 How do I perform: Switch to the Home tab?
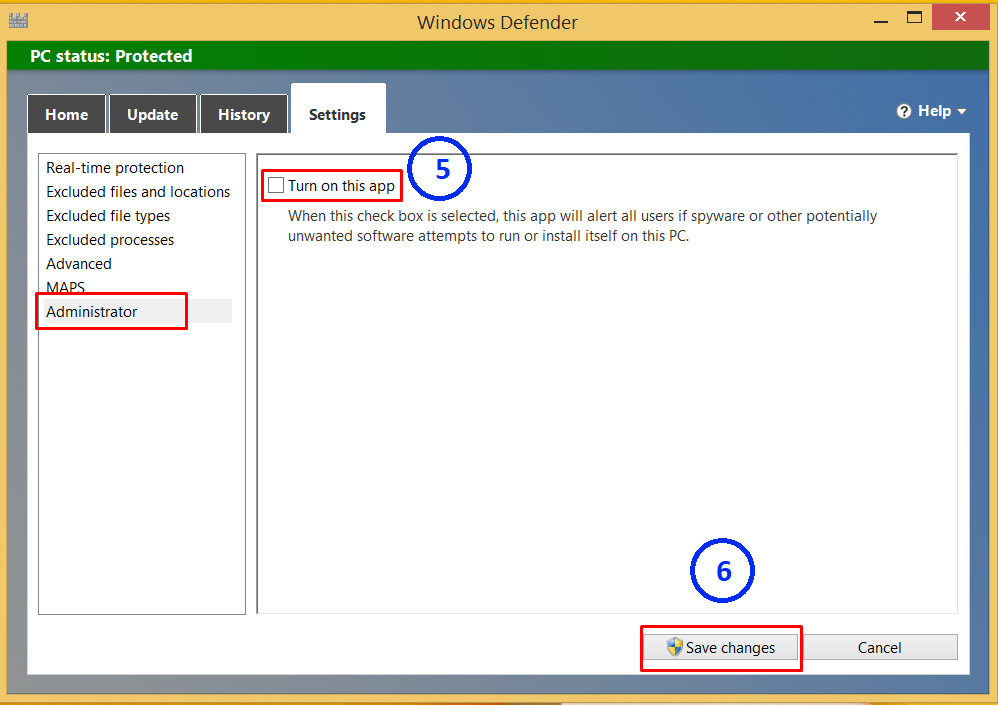(66, 114)
